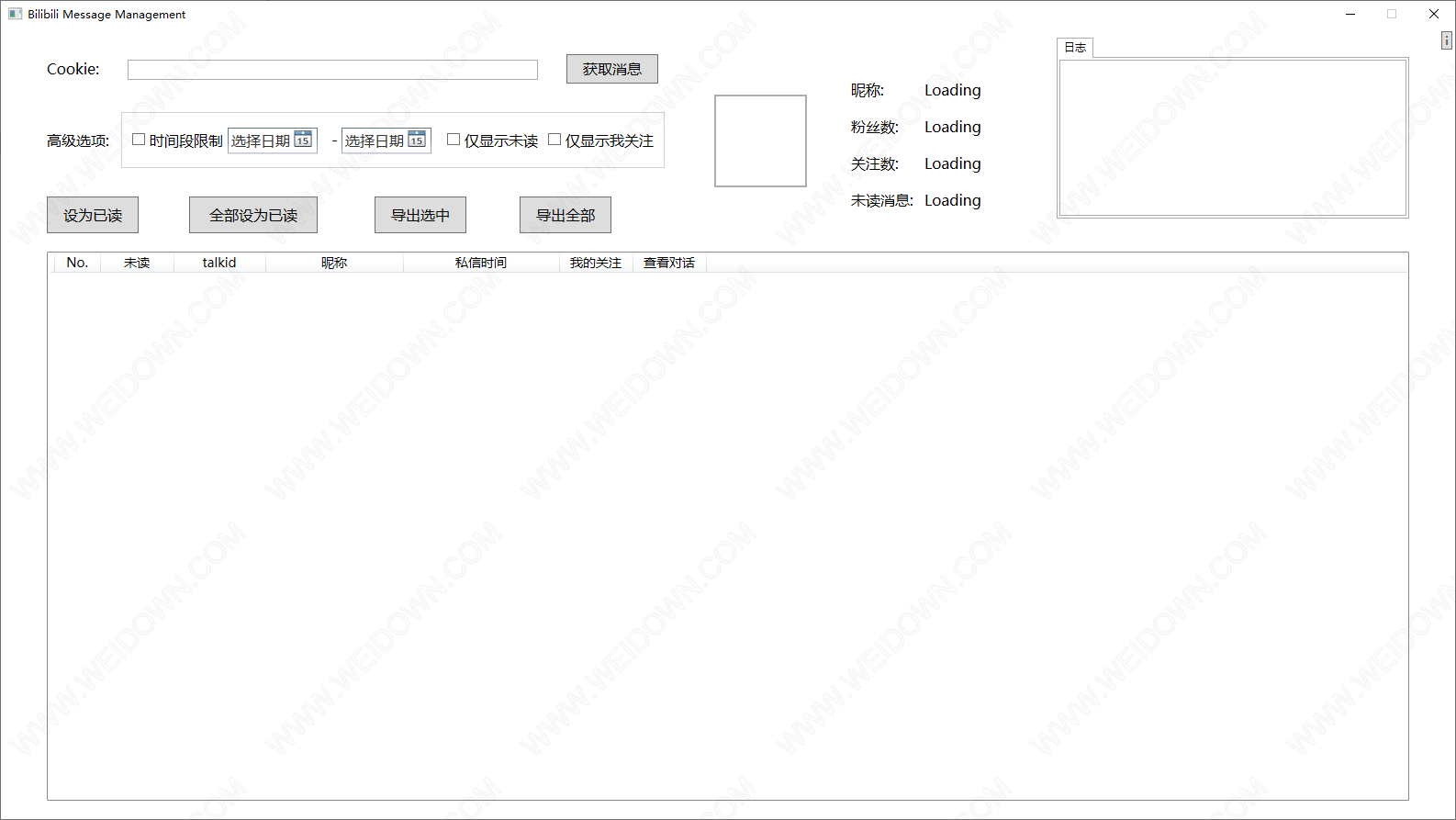This screenshot has width=1456, height=820.
Task: Click the 设为已读 button
Action: pos(93,215)
